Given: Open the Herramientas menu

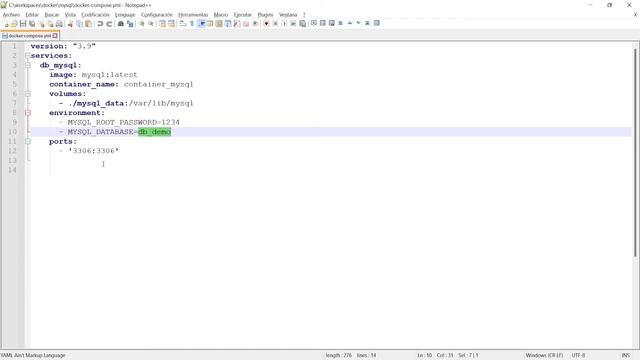Looking at the screenshot, I should 193,15.
